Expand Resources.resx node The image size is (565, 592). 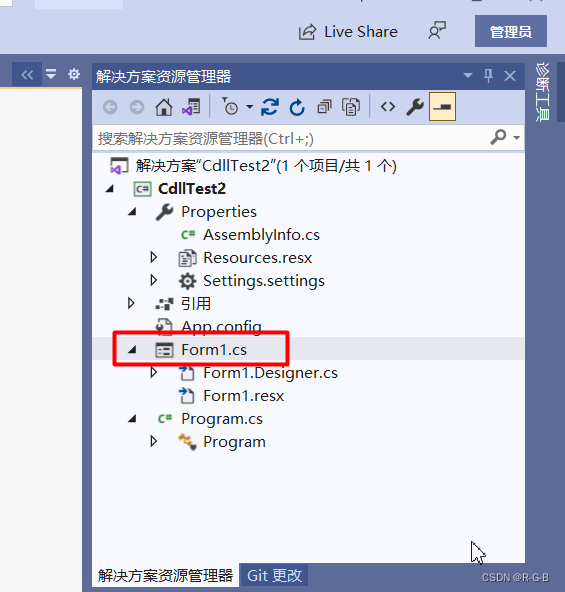pos(153,257)
